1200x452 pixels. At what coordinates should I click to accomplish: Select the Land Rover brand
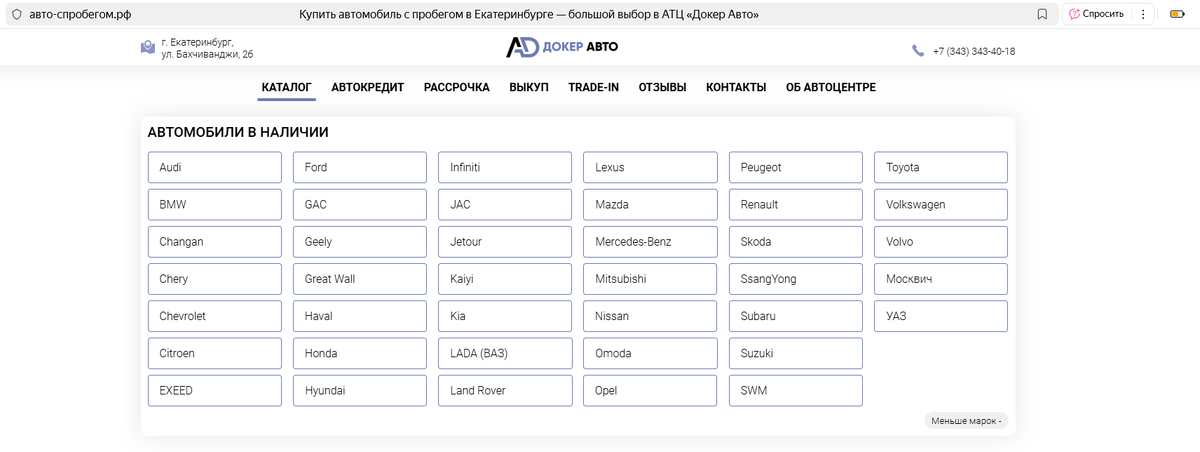tap(505, 390)
